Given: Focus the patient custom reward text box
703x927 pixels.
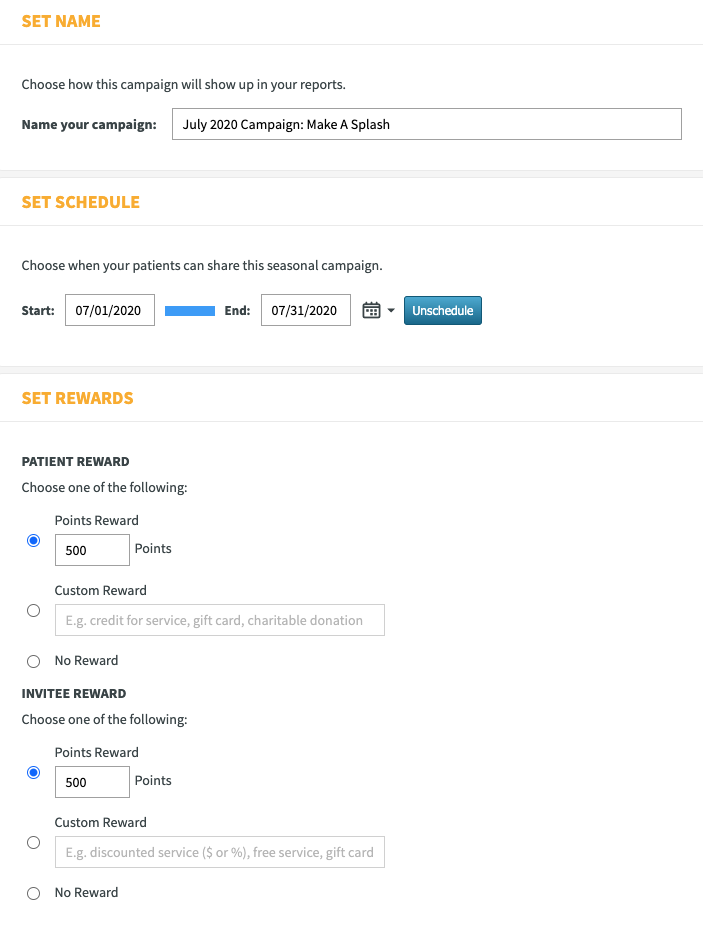Looking at the screenshot, I should click(x=220, y=620).
